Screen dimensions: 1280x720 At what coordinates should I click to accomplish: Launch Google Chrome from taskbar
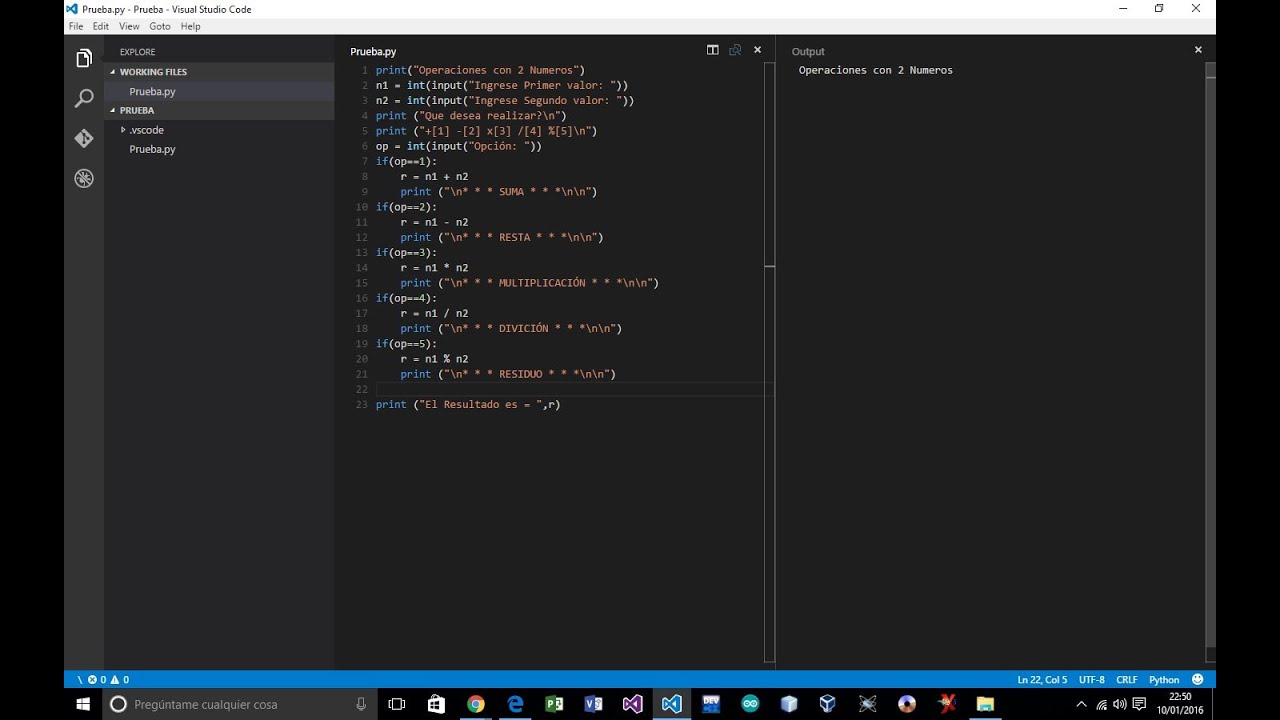[475, 704]
